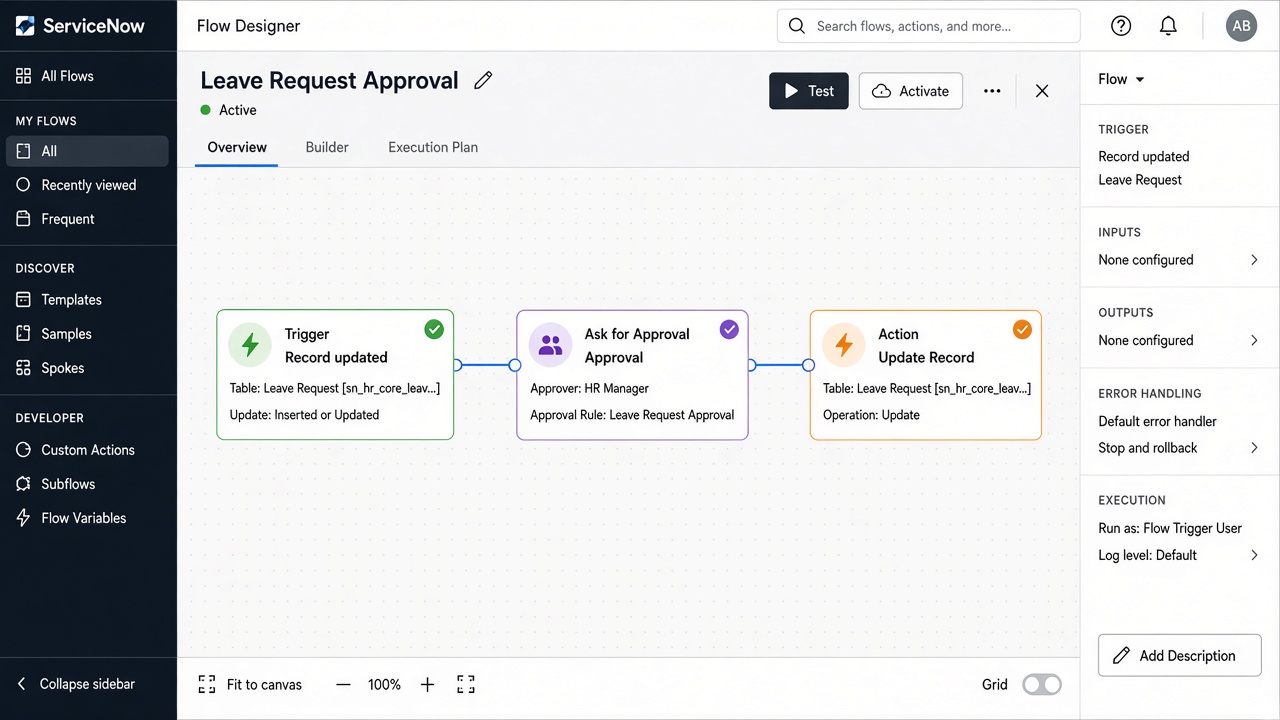Open the AB user avatar menu
The height and width of the screenshot is (720, 1280).
pos(1241,26)
